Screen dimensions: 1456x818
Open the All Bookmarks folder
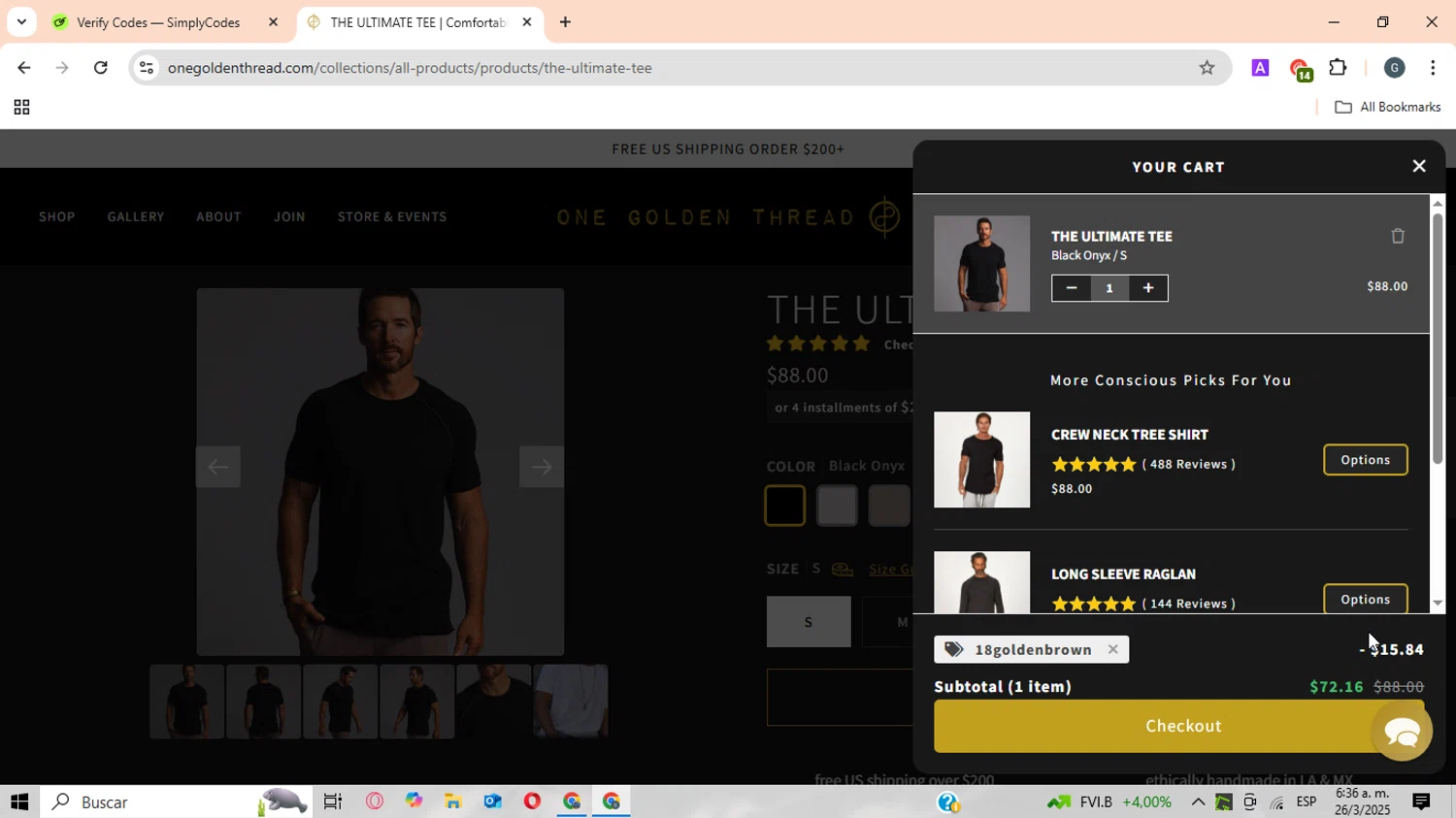coord(1387,108)
